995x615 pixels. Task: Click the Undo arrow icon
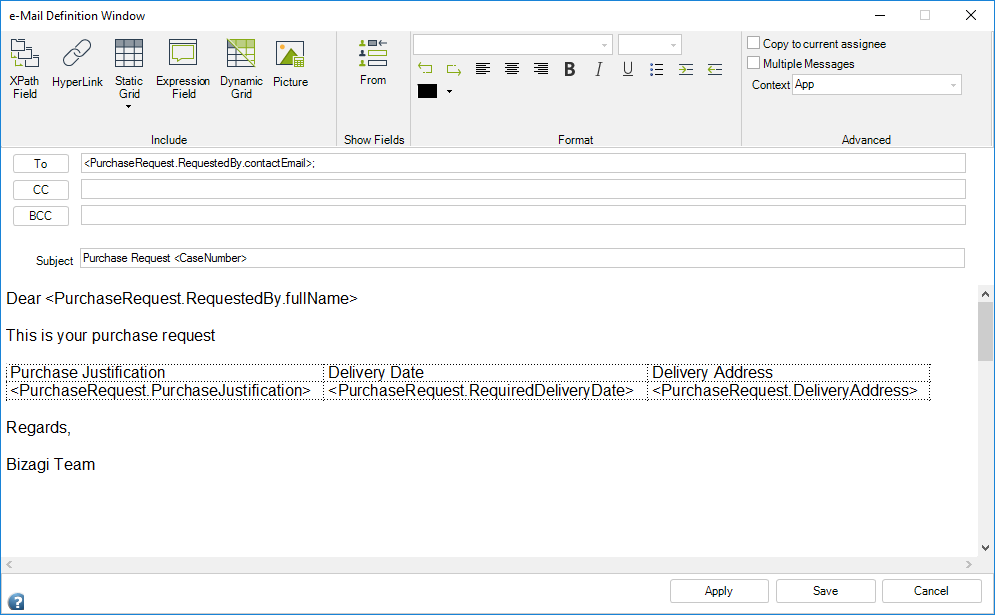(x=425, y=69)
